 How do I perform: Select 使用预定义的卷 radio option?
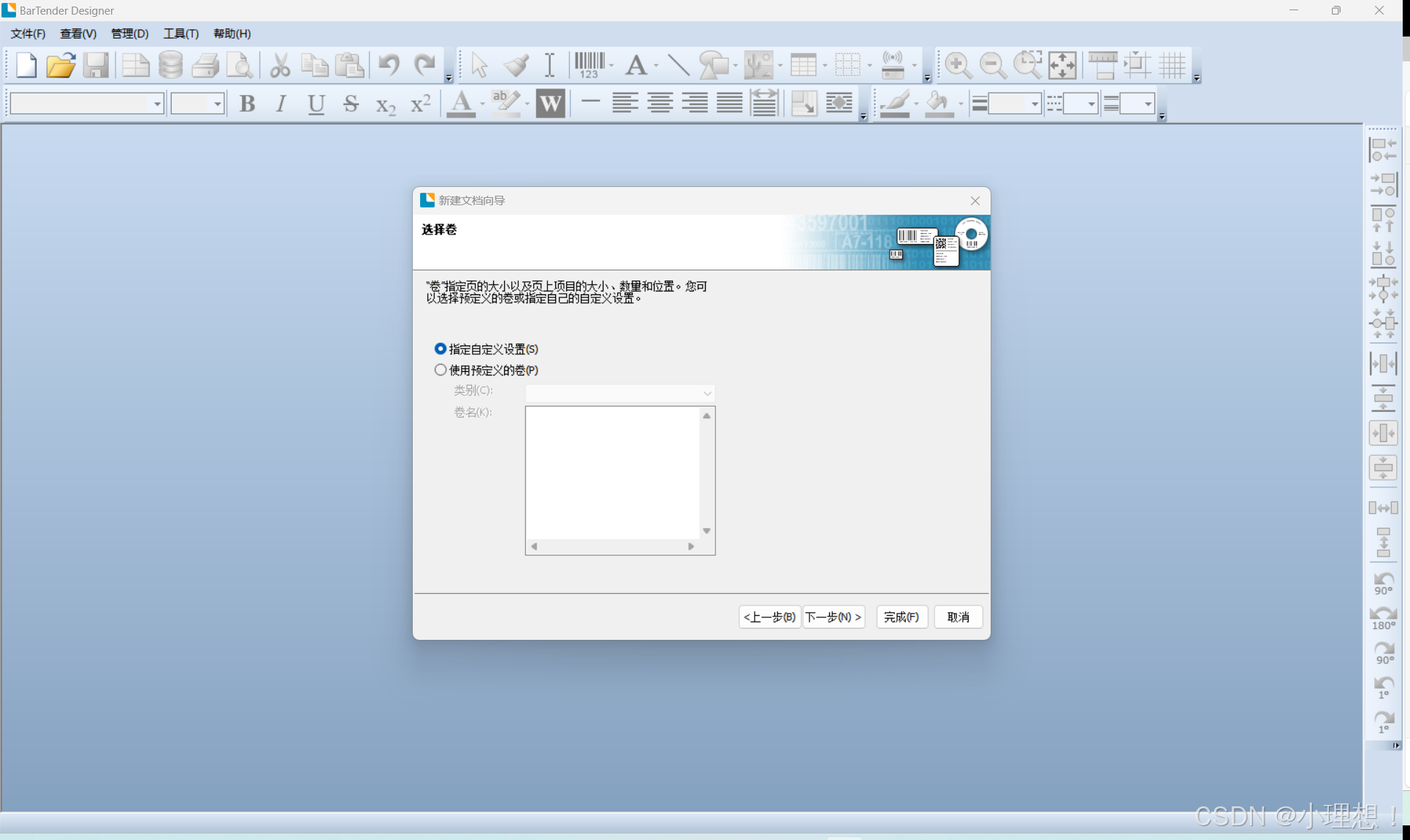[x=441, y=370]
